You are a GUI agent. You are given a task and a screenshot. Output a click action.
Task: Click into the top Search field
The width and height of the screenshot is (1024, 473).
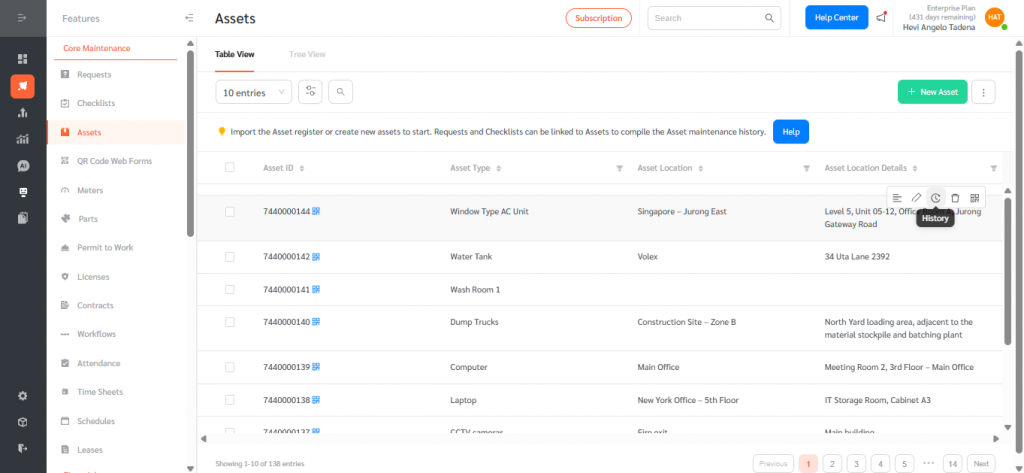706,18
